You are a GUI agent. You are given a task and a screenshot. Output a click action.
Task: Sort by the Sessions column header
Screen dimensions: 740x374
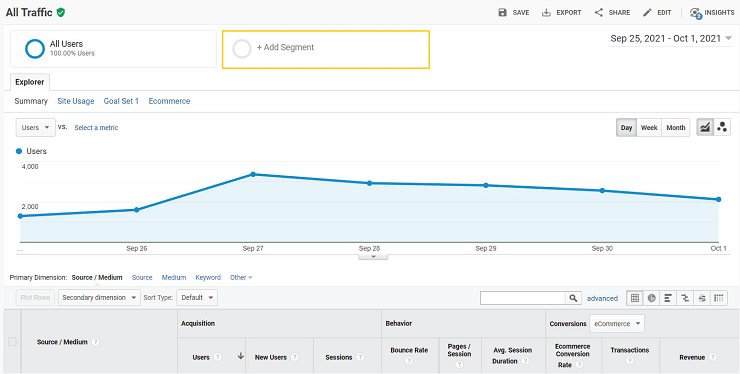(339, 357)
